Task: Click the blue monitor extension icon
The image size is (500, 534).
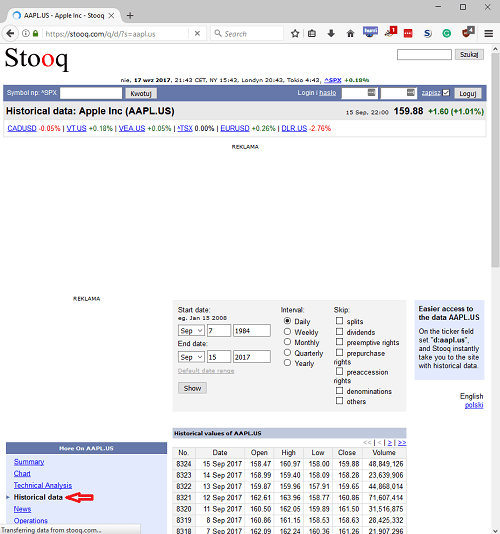Action: [x=370, y=32]
